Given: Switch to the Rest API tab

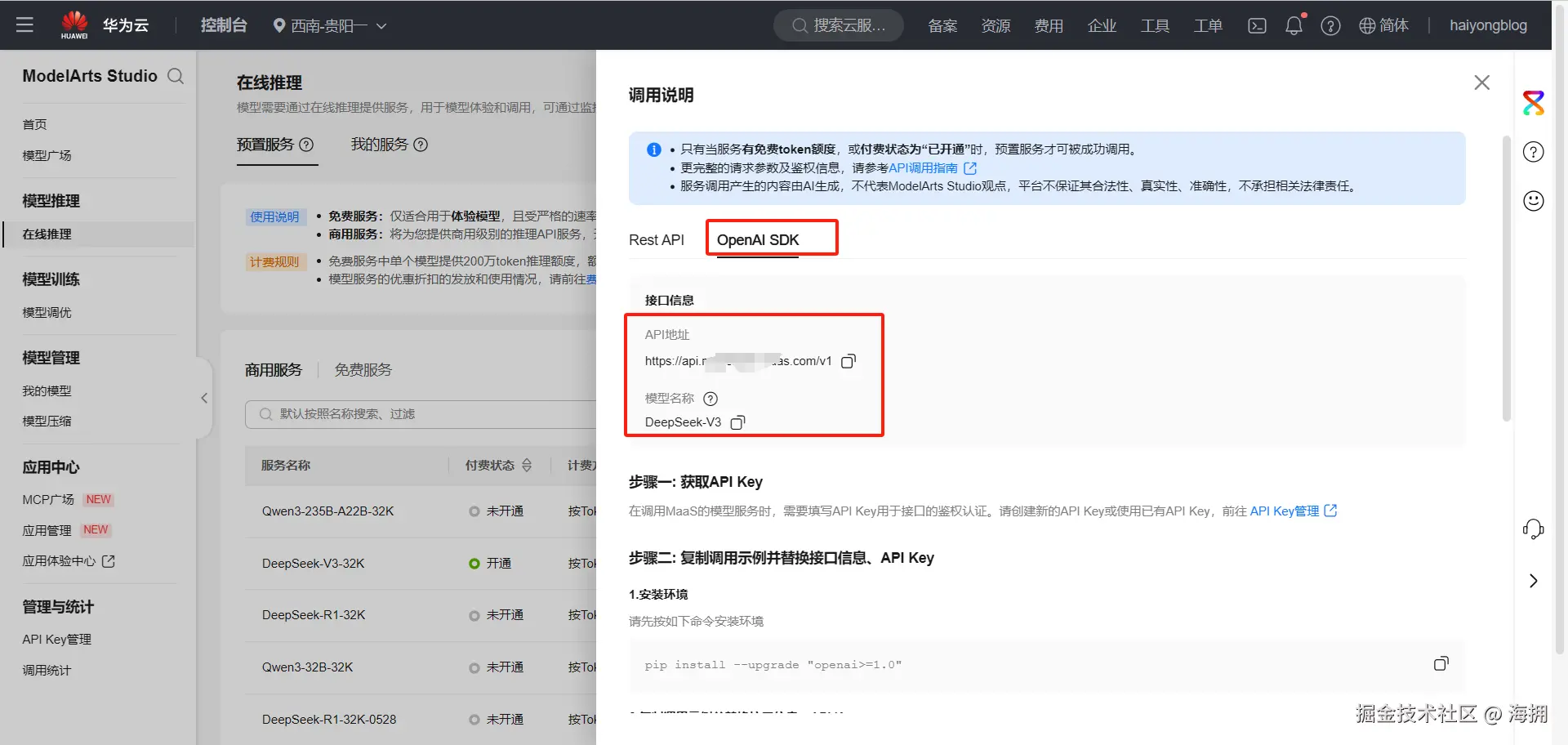Looking at the screenshot, I should [656, 239].
